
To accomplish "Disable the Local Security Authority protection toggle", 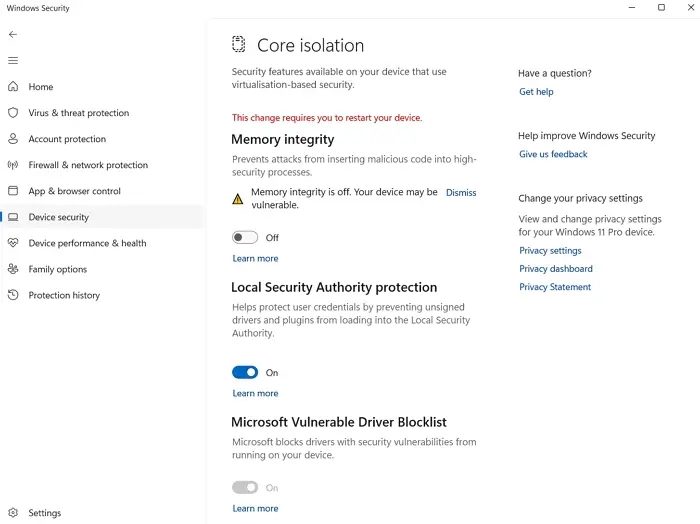I will pyautogui.click(x=245, y=372).
